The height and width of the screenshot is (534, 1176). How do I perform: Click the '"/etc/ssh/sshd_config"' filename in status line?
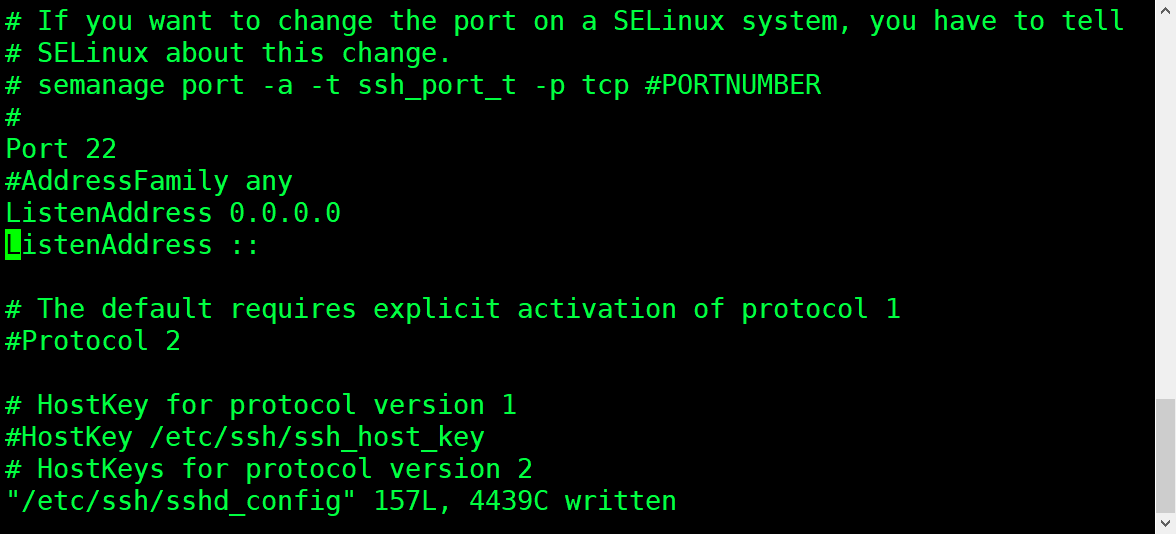pos(182,501)
